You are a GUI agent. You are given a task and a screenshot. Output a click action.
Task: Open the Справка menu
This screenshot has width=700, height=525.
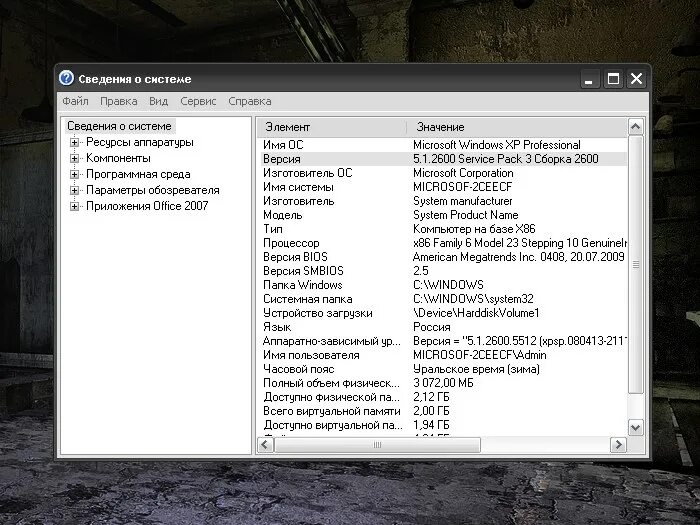250,101
